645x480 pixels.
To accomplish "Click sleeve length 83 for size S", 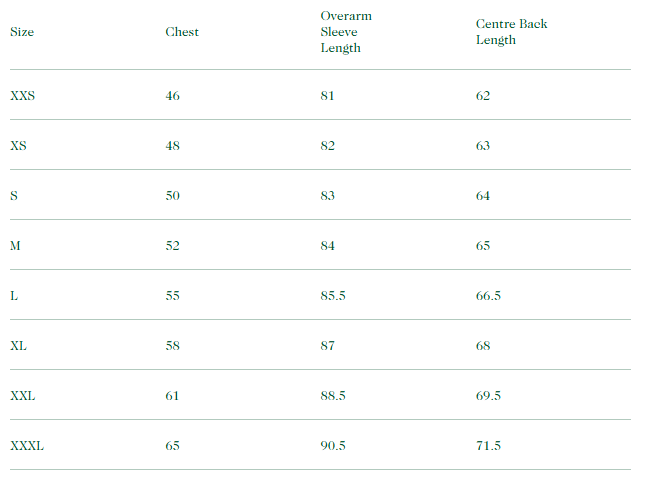I will (328, 196).
